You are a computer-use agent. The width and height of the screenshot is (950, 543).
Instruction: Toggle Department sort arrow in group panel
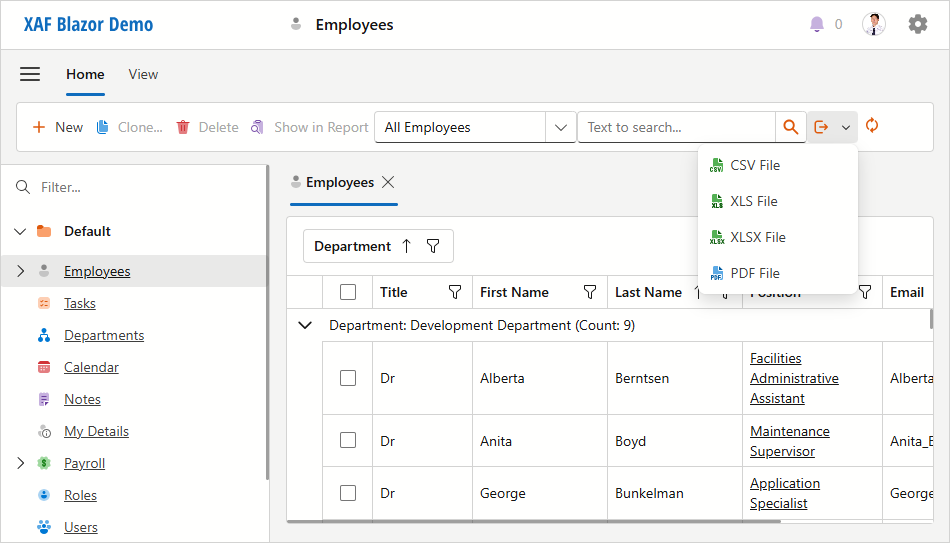coord(407,246)
